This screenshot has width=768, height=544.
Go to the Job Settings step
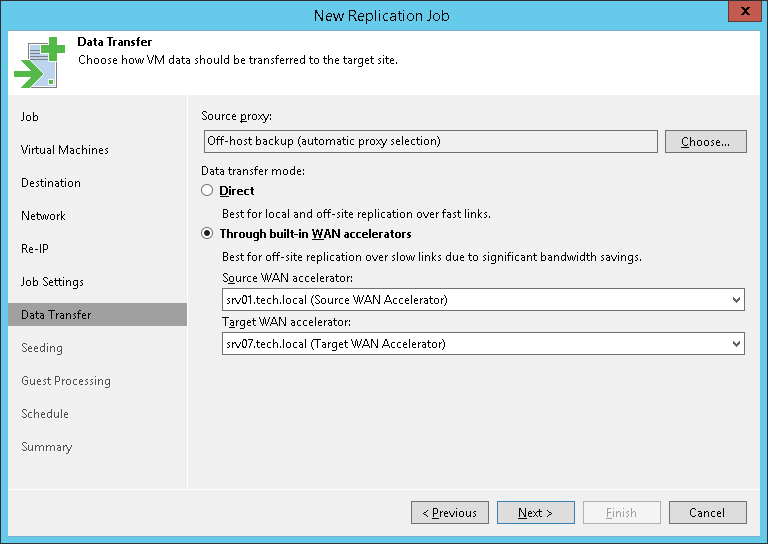click(52, 282)
